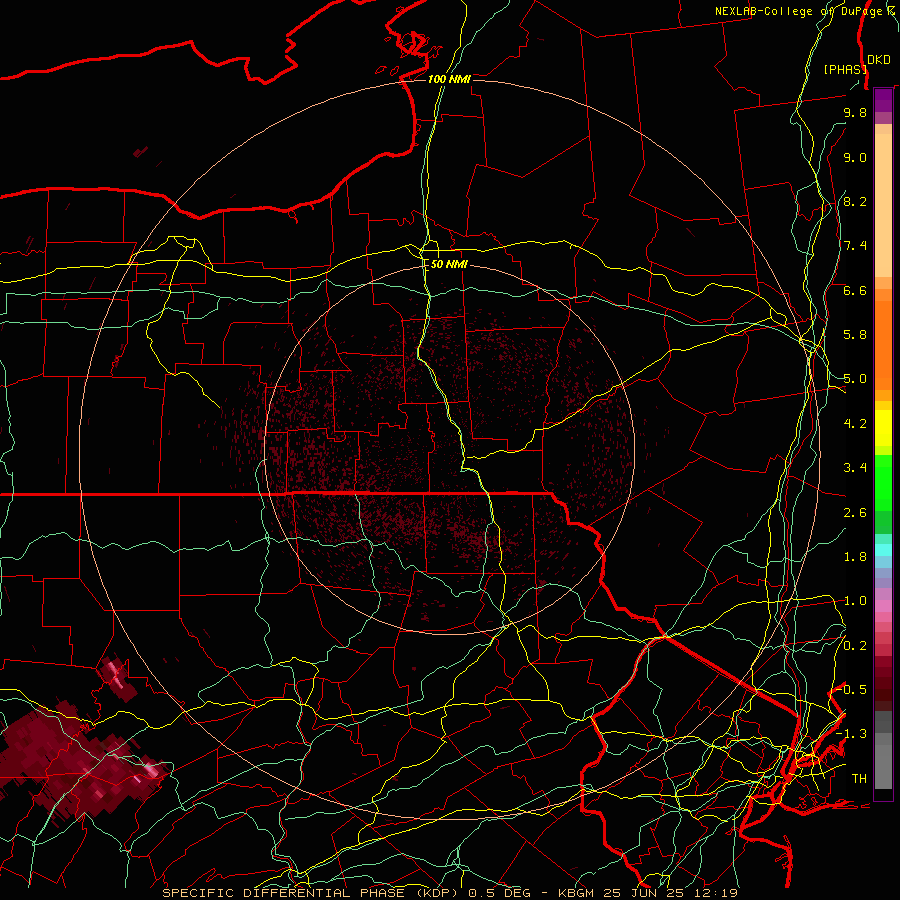Screen dimensions: 900x900
Task: Pick the bright yellow segment of the color bar
Action: pos(883,428)
